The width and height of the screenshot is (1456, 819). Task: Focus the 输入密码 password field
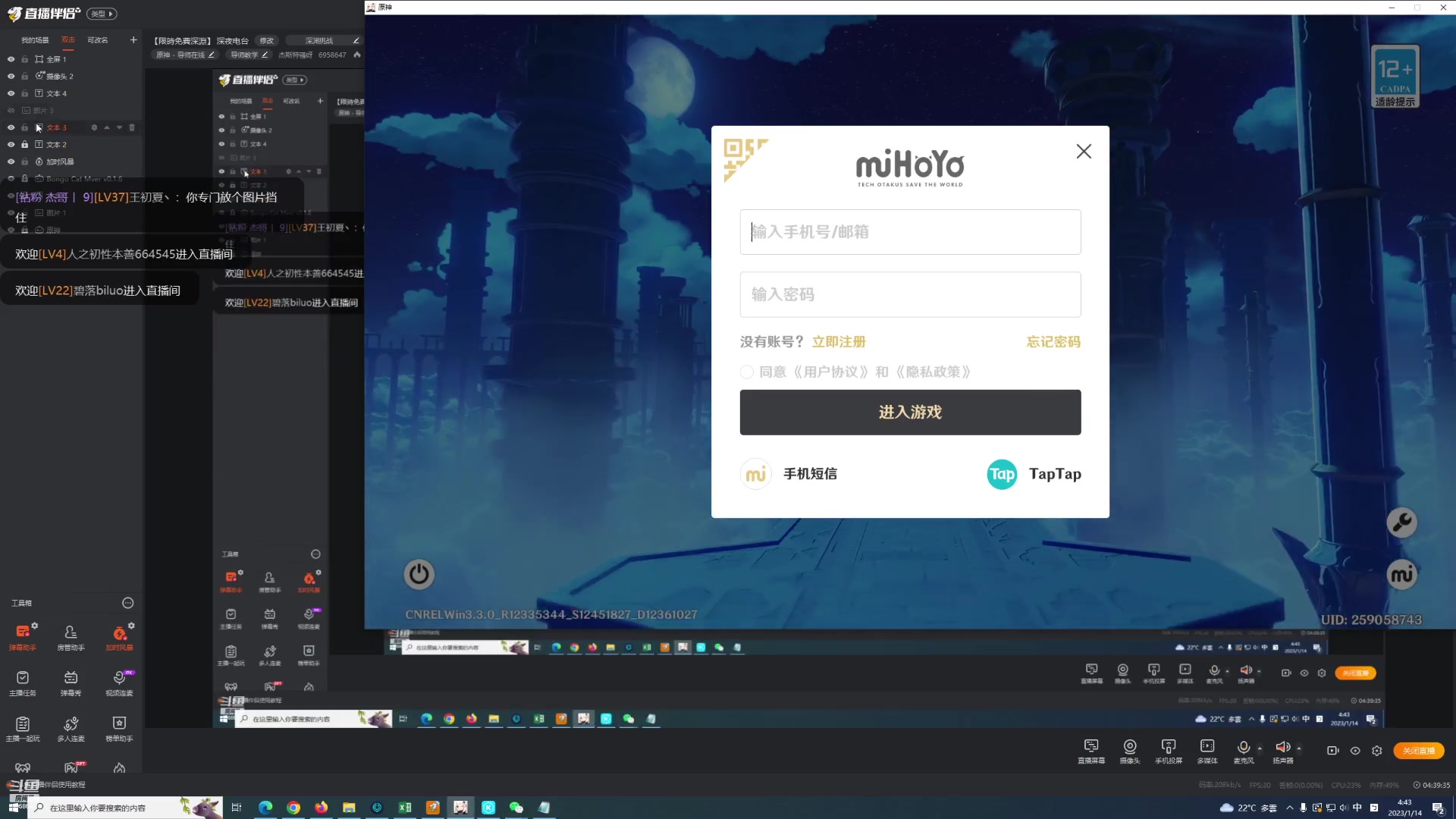(910, 294)
